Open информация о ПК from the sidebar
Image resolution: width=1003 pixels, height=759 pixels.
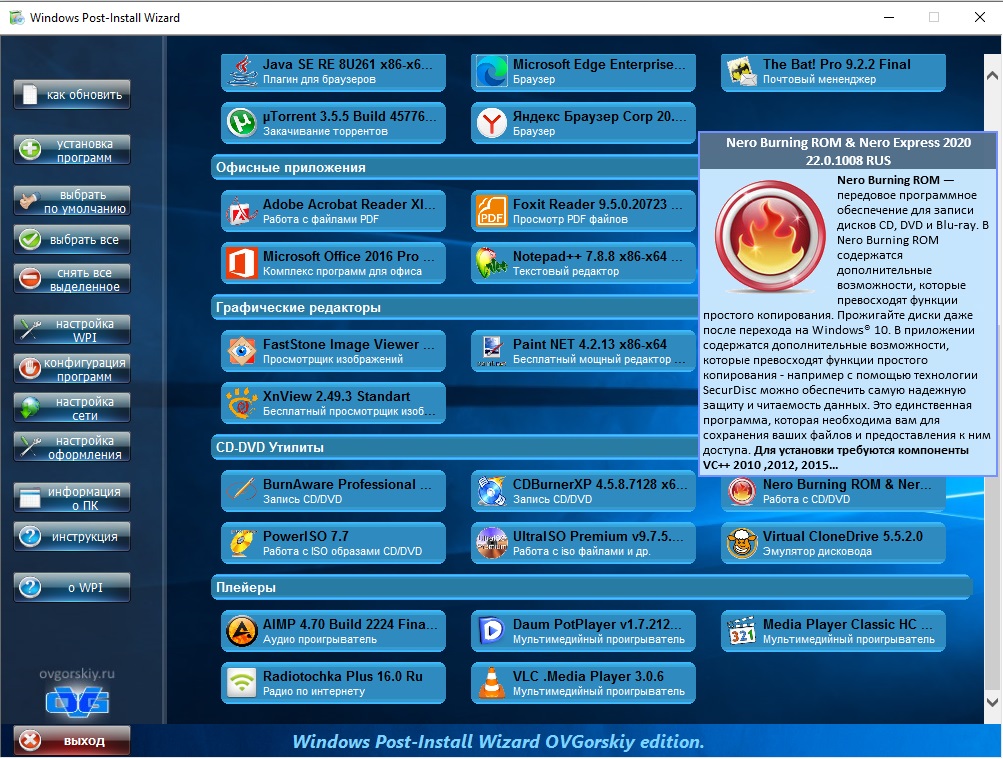(x=70, y=498)
